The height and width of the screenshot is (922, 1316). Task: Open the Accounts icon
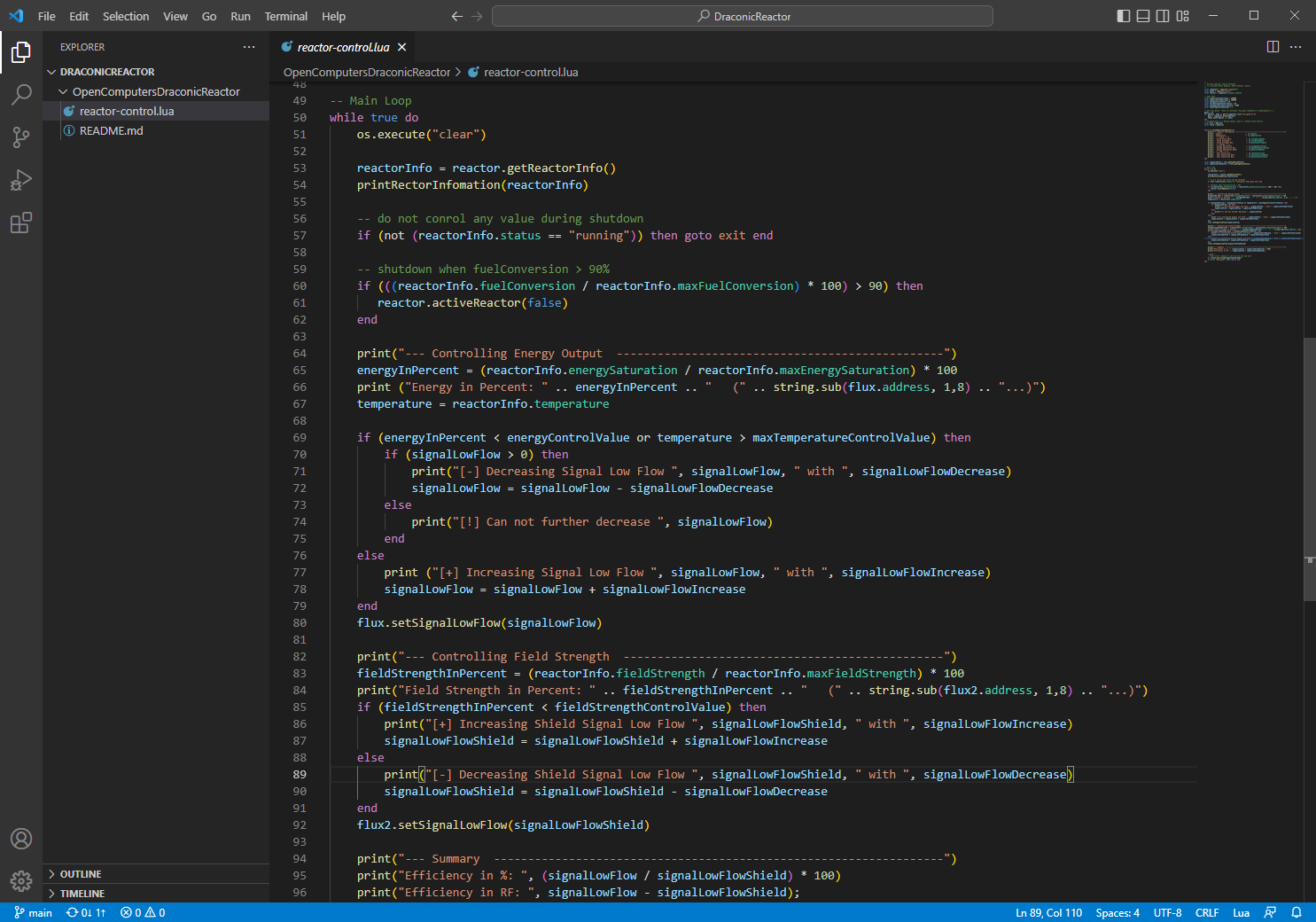point(21,838)
